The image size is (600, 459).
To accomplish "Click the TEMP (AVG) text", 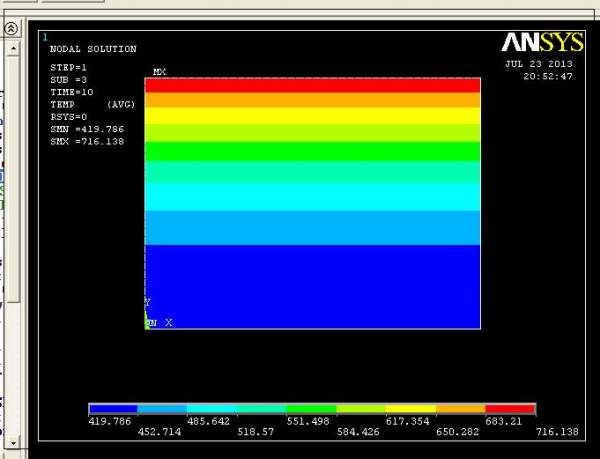I will (93, 104).
